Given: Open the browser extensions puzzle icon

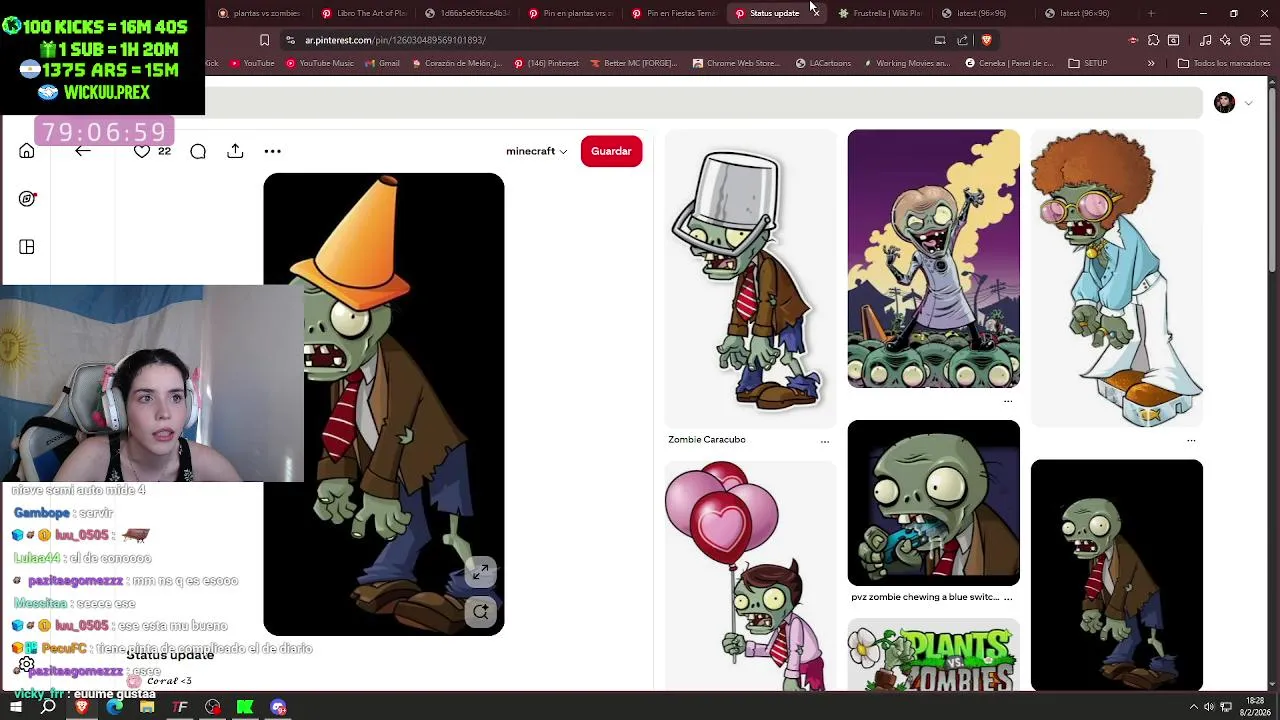Looking at the screenshot, I should (1153, 40).
